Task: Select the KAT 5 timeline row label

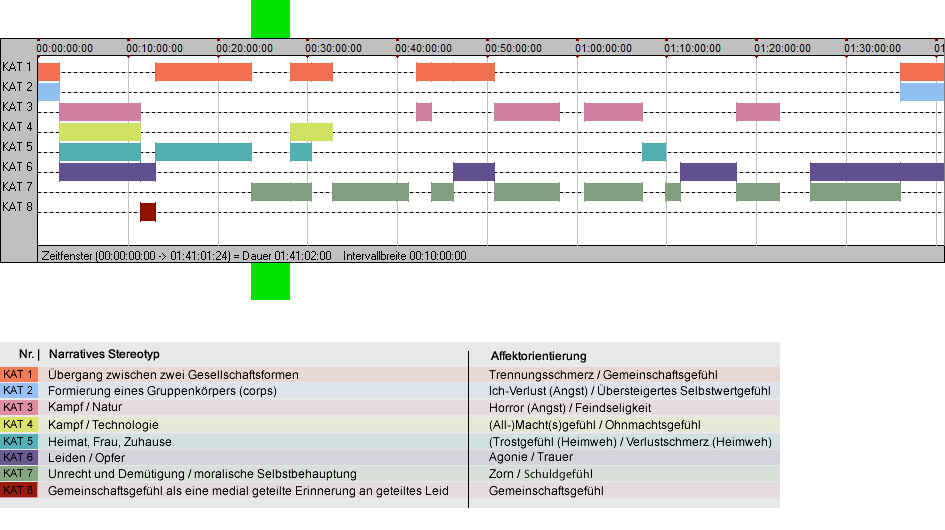Action: (17, 147)
